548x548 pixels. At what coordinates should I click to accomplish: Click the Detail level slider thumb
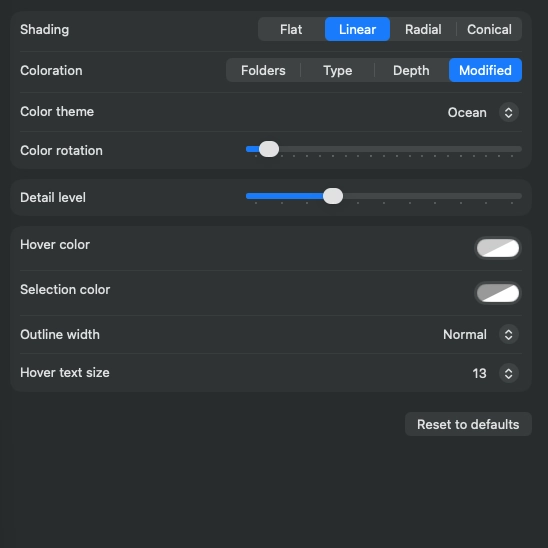pos(333,196)
